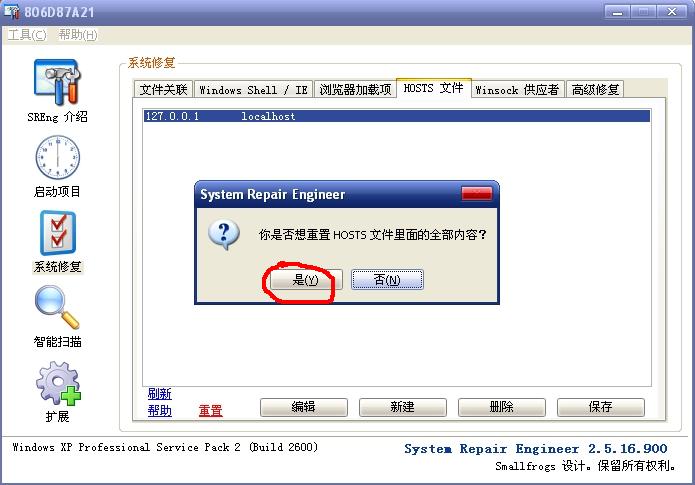Select the 系统修复 checklist icon

coord(58,233)
